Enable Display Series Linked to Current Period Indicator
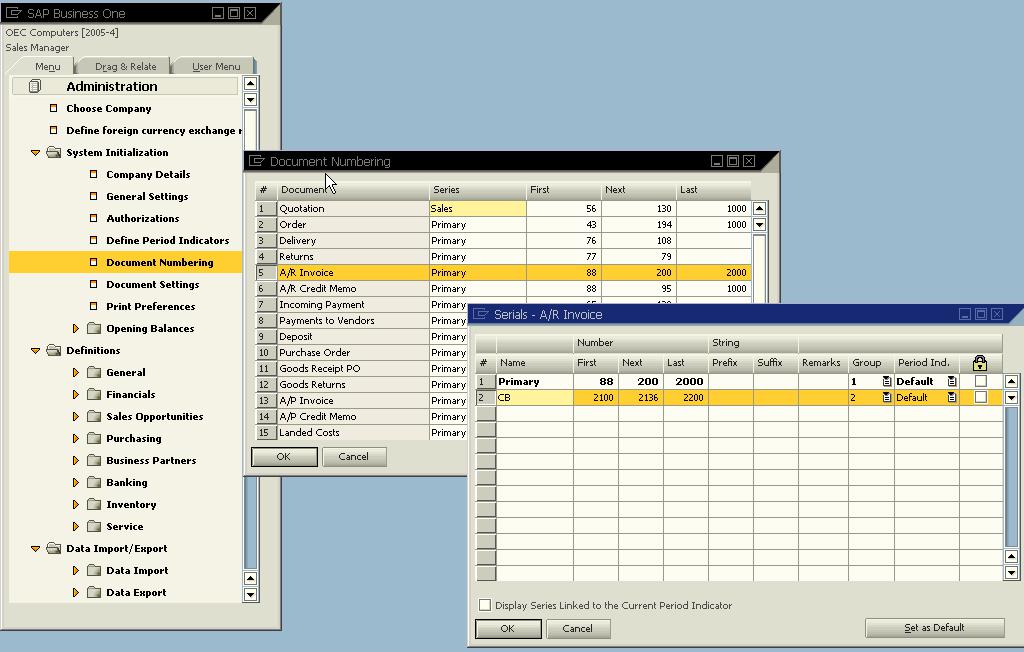The width and height of the screenshot is (1024, 652). tap(485, 605)
